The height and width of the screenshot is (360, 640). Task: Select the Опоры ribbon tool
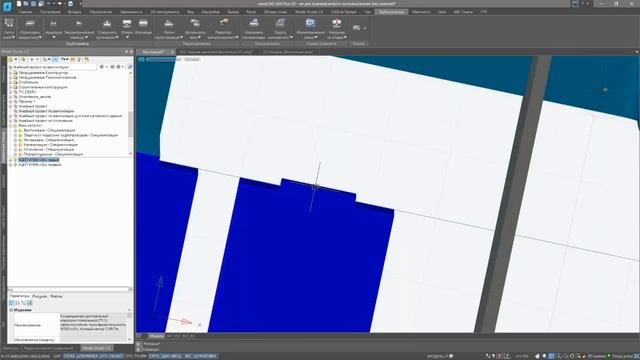click(127, 29)
